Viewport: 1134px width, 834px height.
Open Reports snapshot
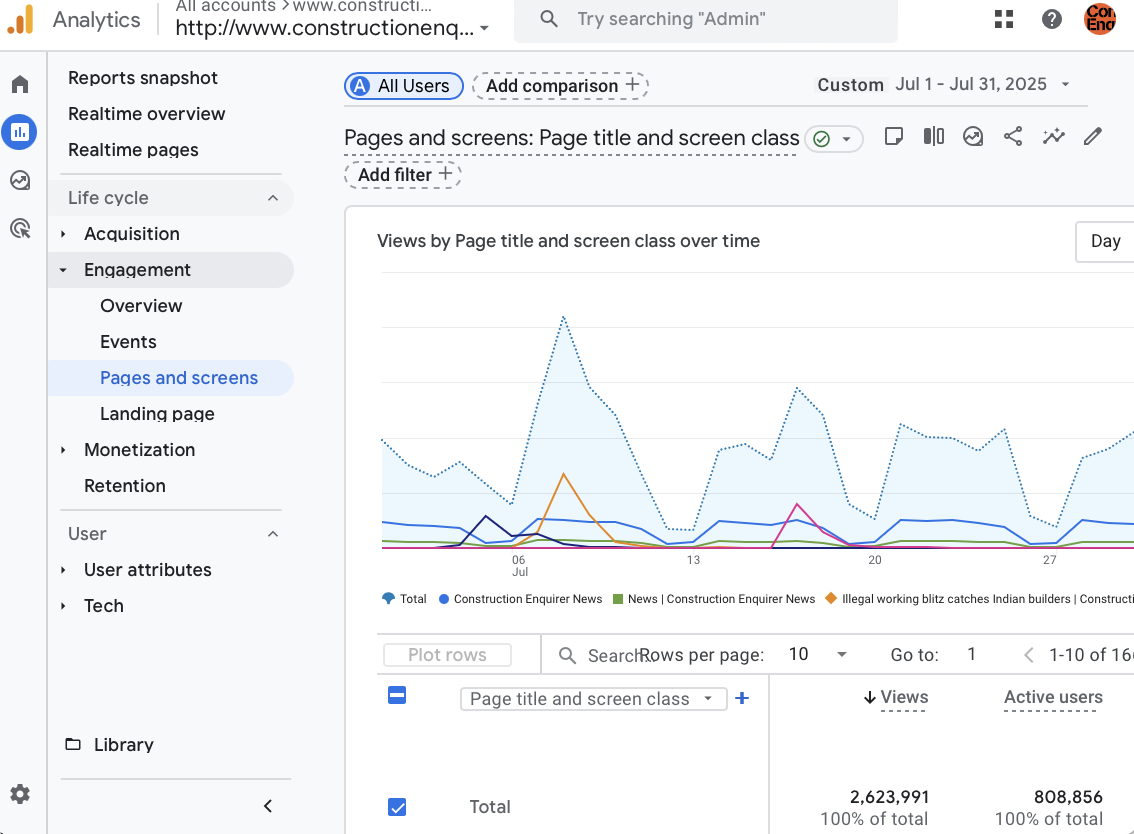(x=142, y=78)
